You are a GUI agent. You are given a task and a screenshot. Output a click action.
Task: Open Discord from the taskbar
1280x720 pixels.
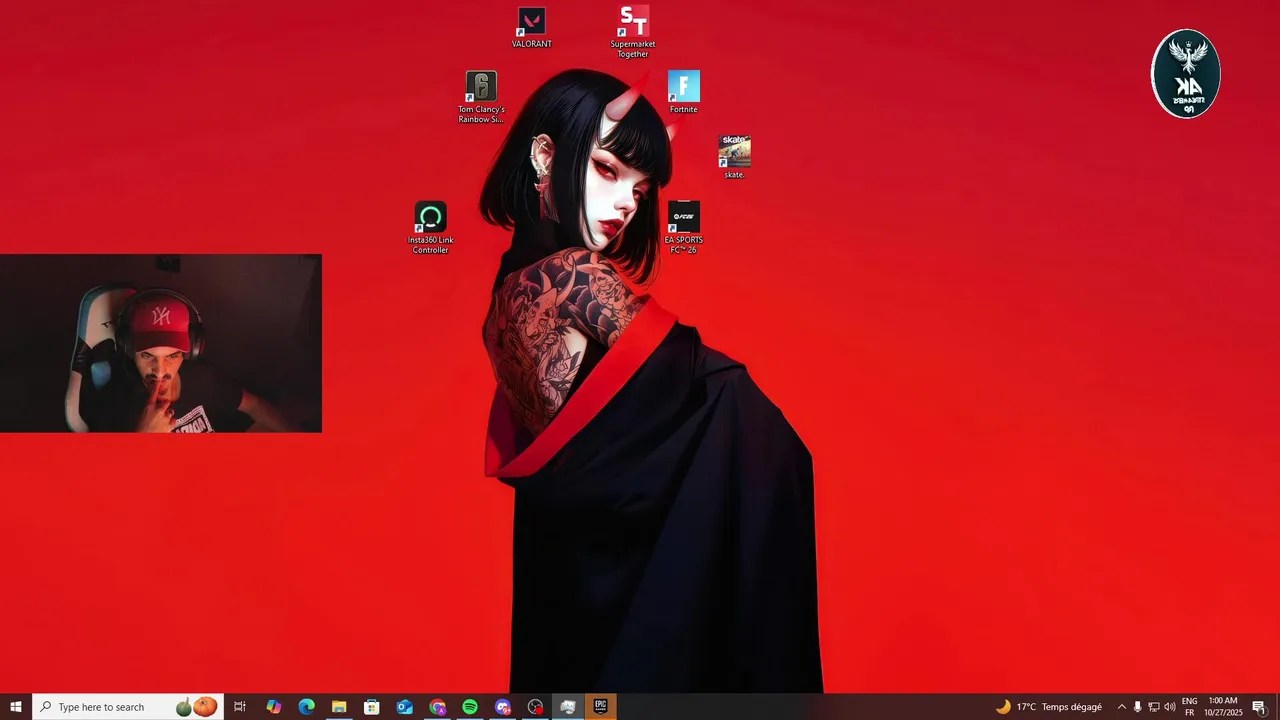click(x=503, y=707)
